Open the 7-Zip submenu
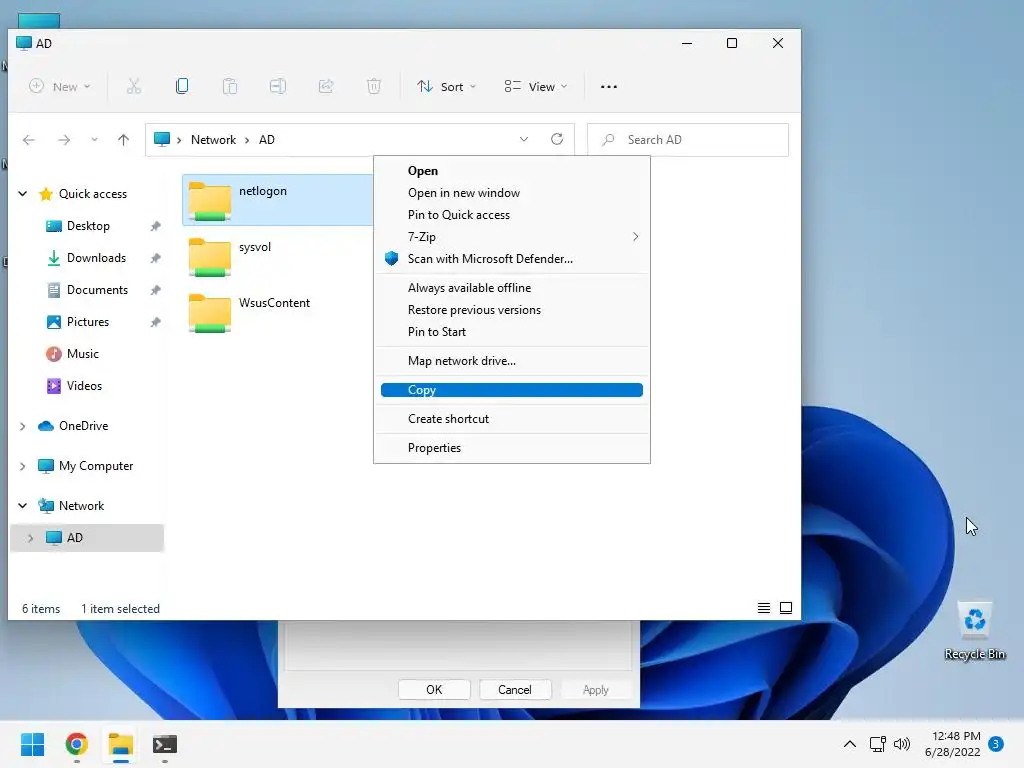The image size is (1024, 768). (512, 236)
